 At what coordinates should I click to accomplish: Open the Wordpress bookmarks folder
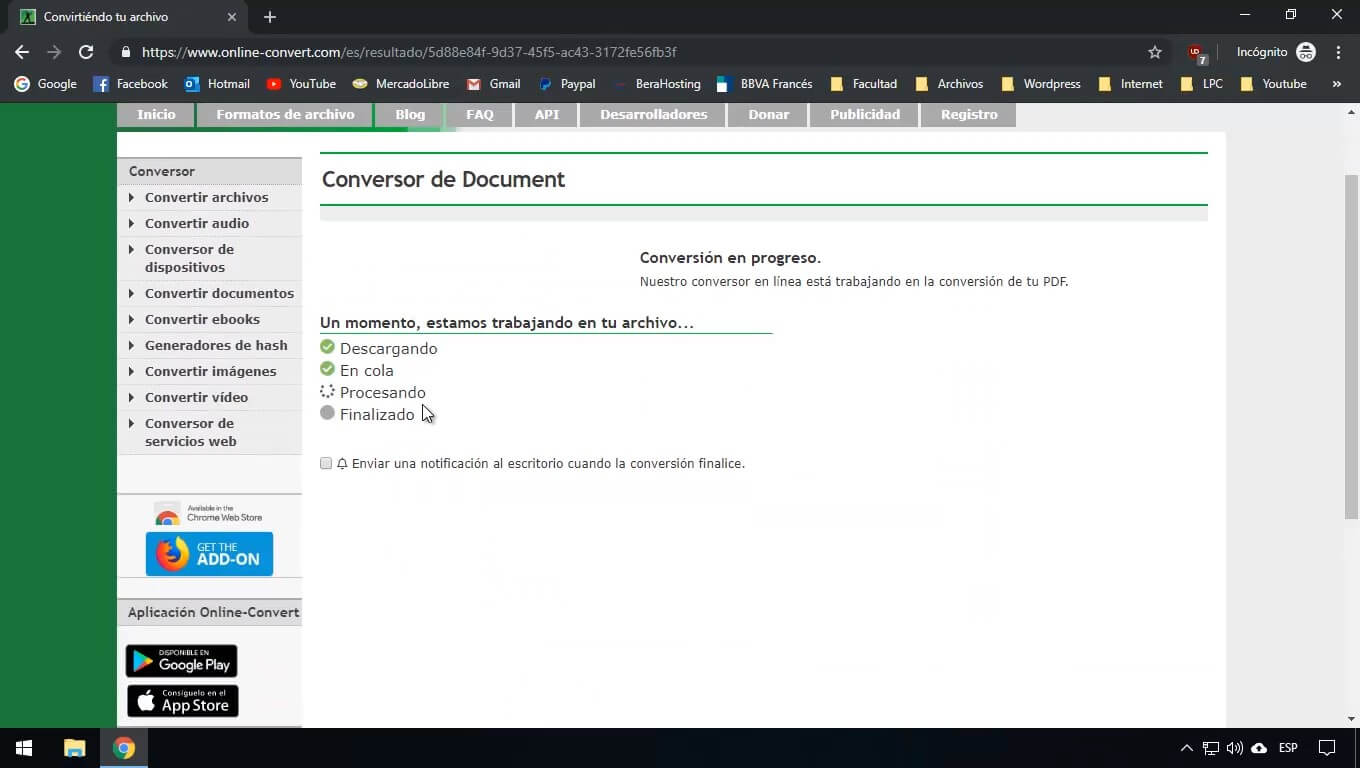[x=1041, y=84]
